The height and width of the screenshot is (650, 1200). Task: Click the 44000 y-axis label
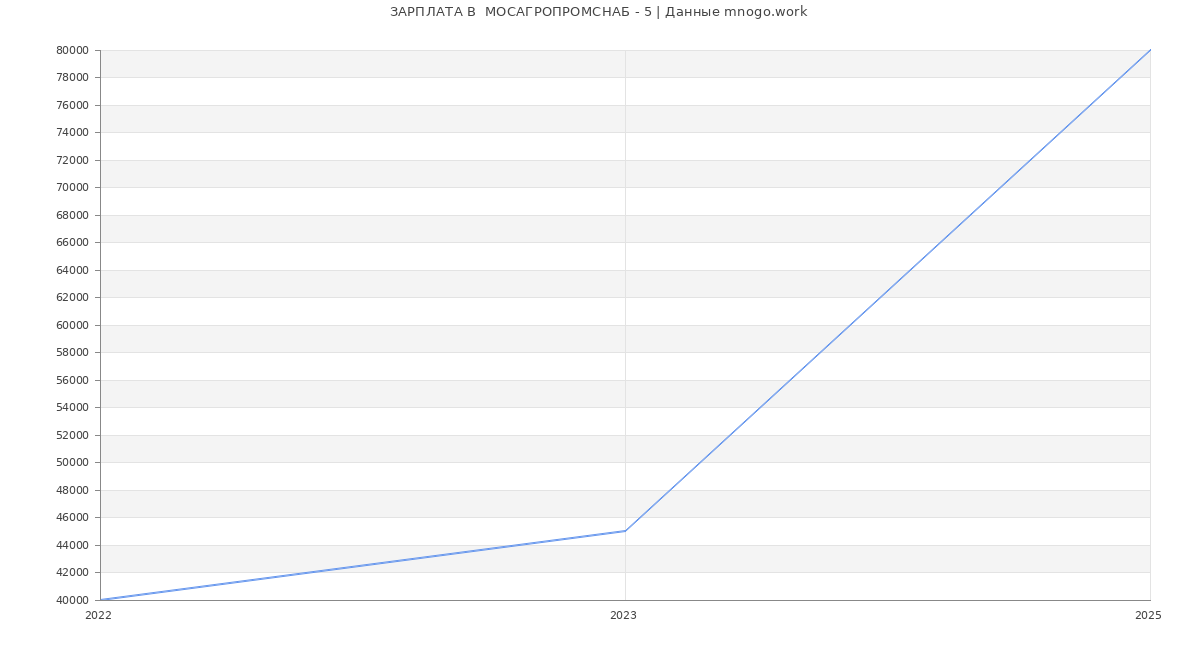point(72,545)
